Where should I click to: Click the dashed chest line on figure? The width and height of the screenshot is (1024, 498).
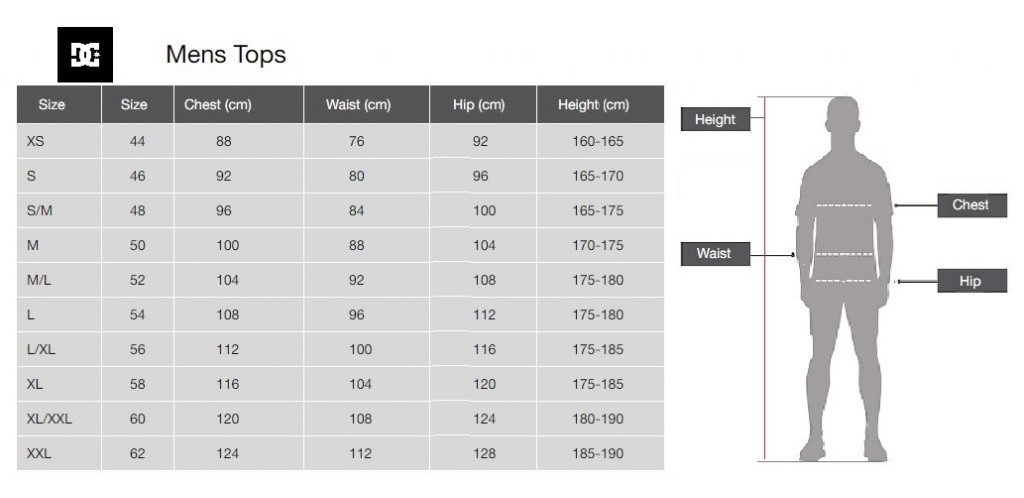[844, 206]
